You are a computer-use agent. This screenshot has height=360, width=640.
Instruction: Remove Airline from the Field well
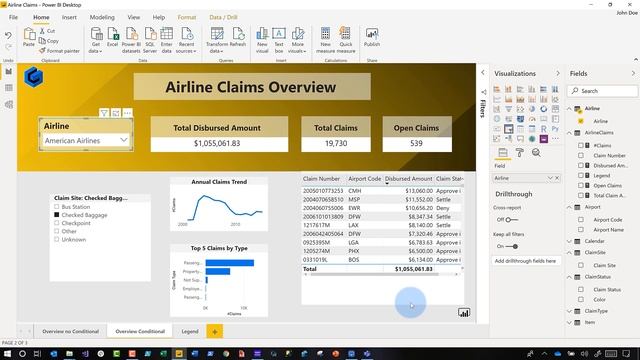pyautogui.click(x=557, y=178)
